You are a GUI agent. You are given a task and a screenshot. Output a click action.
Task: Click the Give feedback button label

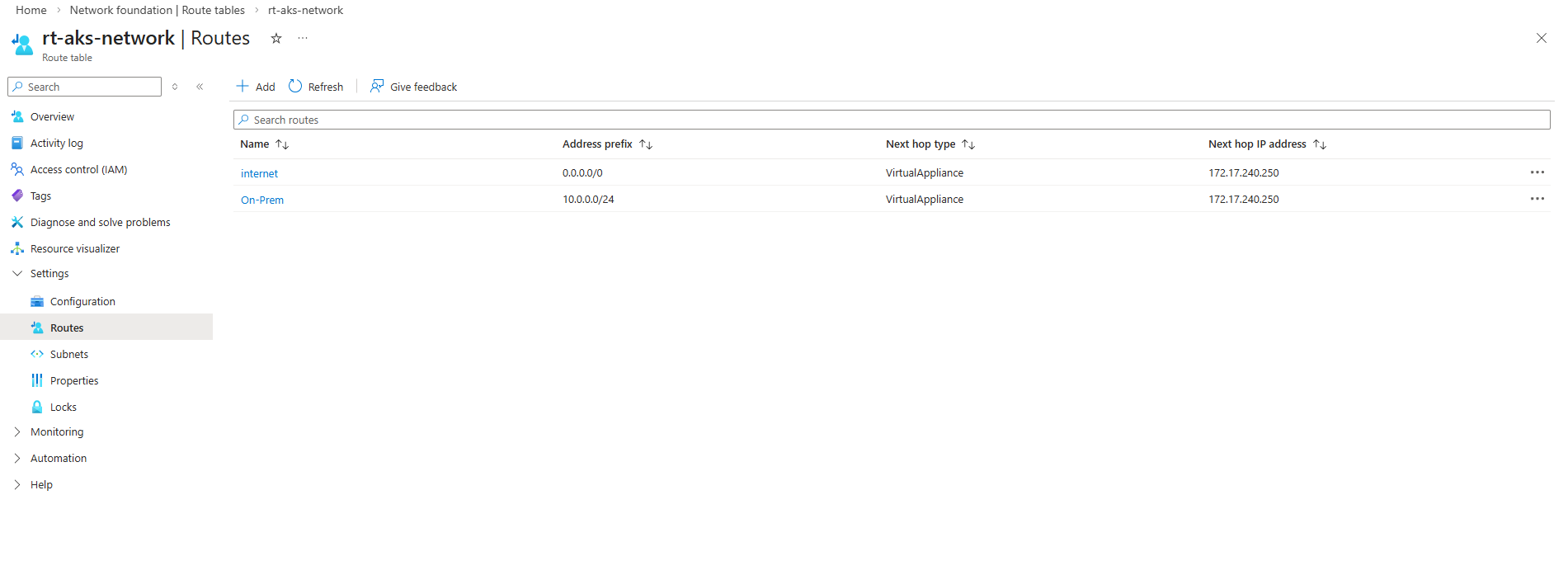pos(423,87)
